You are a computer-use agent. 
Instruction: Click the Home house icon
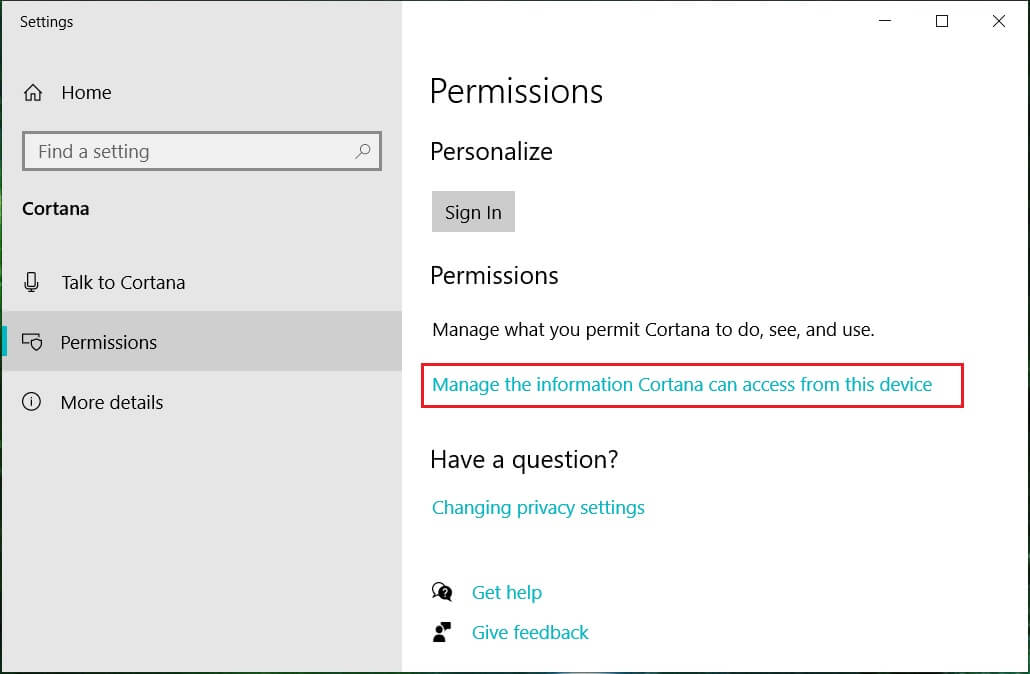click(x=33, y=93)
